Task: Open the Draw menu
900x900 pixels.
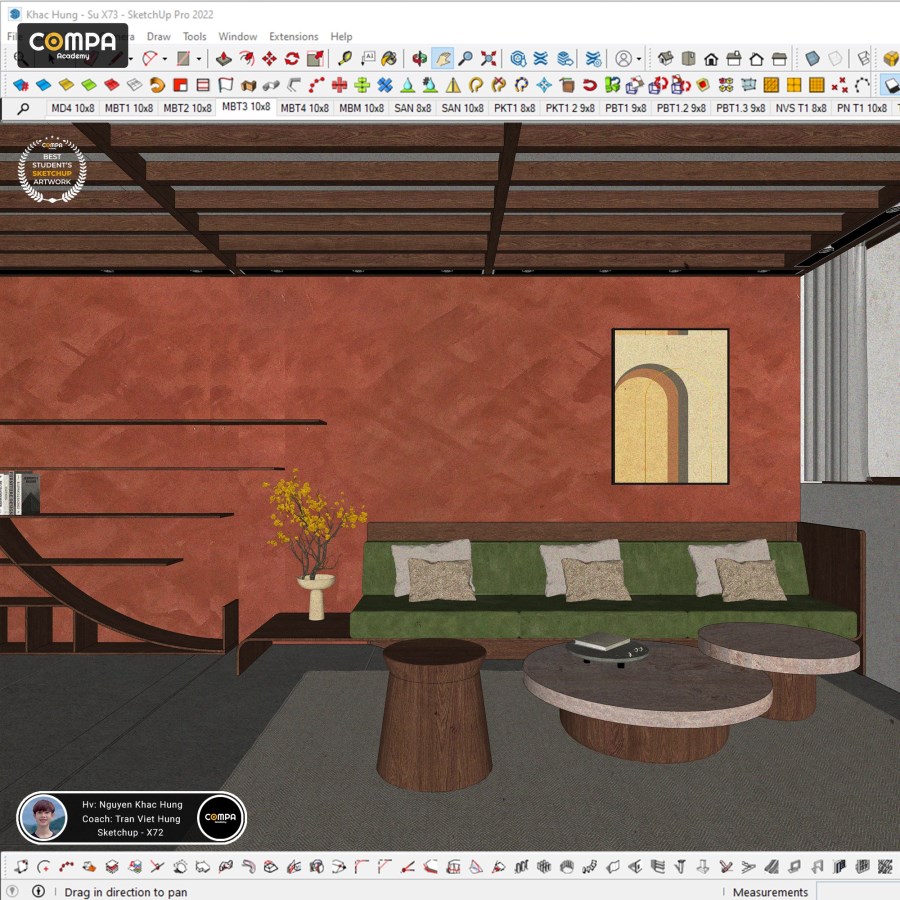Action: tap(158, 36)
